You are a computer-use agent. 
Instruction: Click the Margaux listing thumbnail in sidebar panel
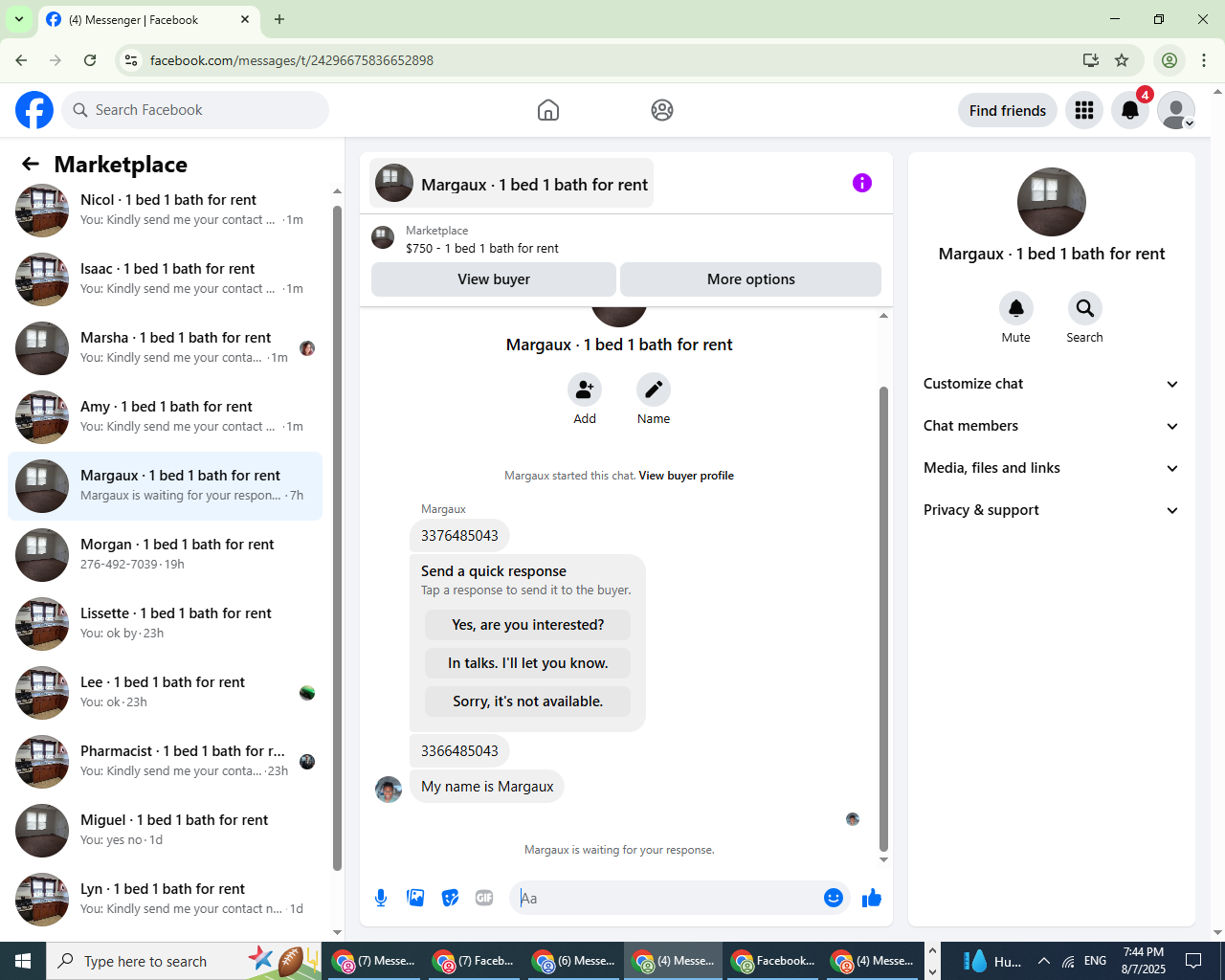coord(1052,202)
